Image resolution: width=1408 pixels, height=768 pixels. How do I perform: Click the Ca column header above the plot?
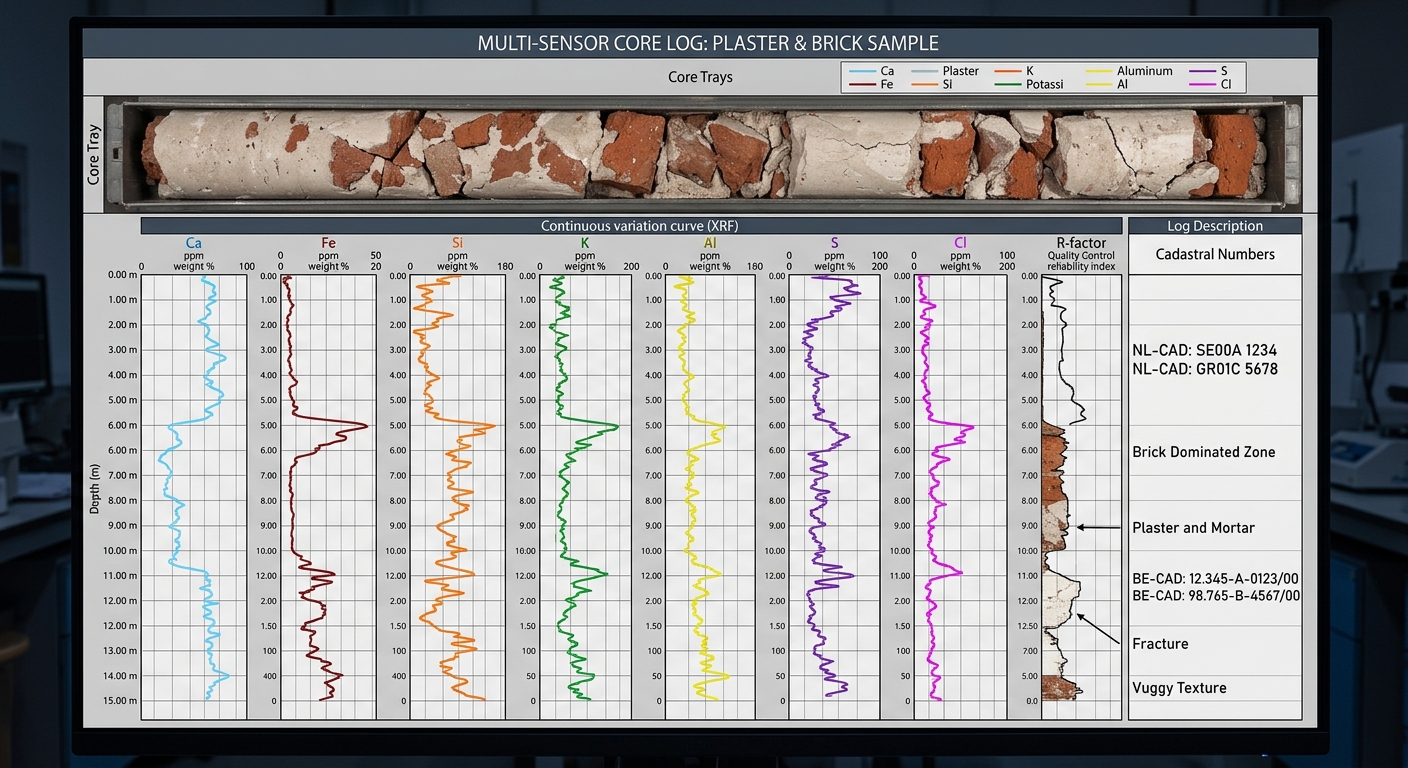pyautogui.click(x=194, y=243)
